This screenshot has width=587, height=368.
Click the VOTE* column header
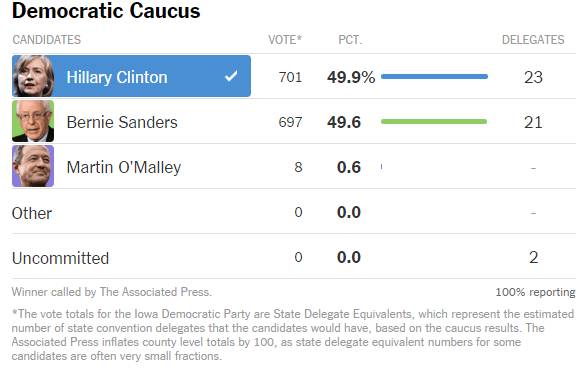coord(285,40)
